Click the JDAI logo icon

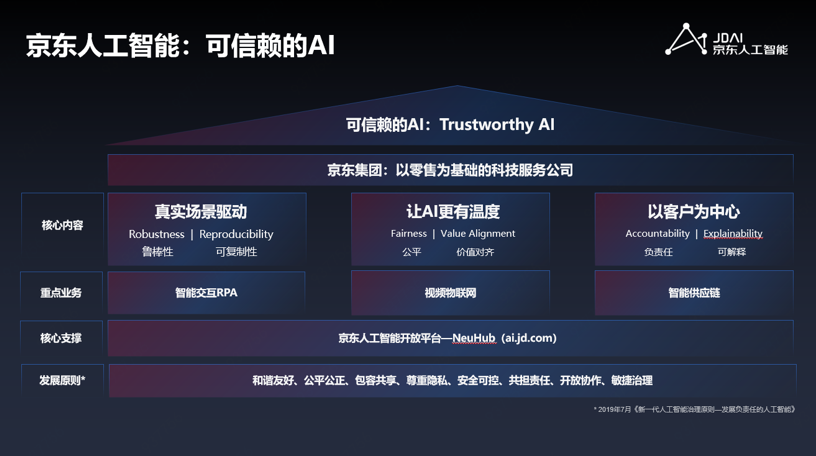click(686, 39)
